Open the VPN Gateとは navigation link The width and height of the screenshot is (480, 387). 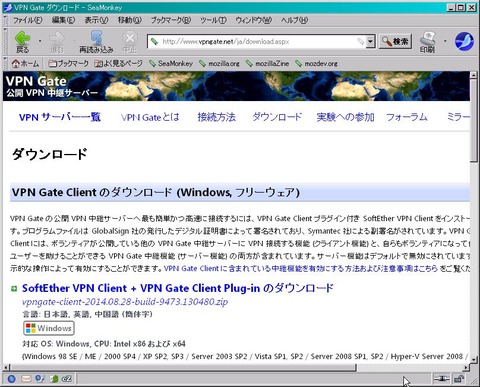[x=150, y=117]
